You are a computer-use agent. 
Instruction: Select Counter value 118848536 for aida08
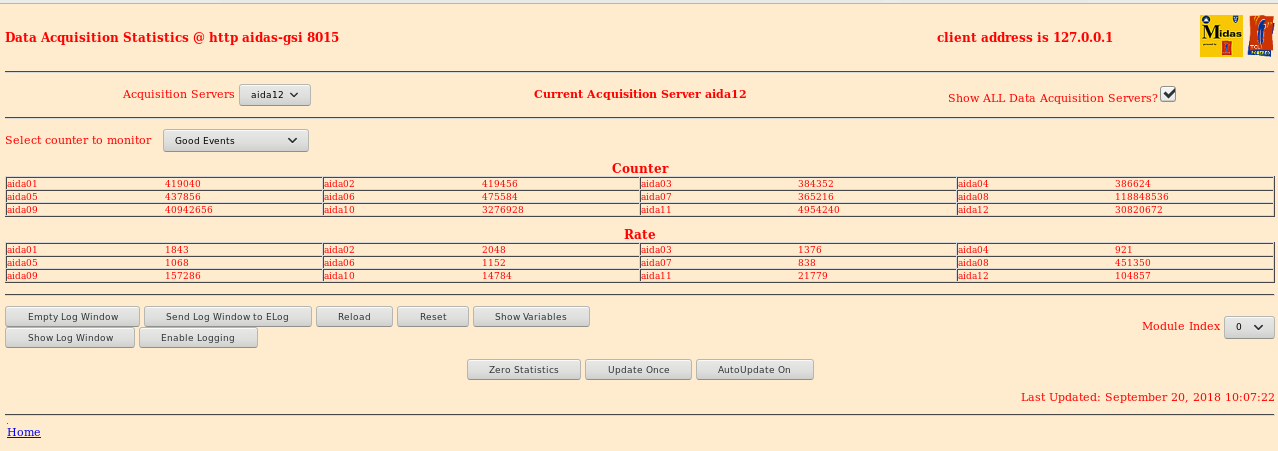pos(1142,197)
